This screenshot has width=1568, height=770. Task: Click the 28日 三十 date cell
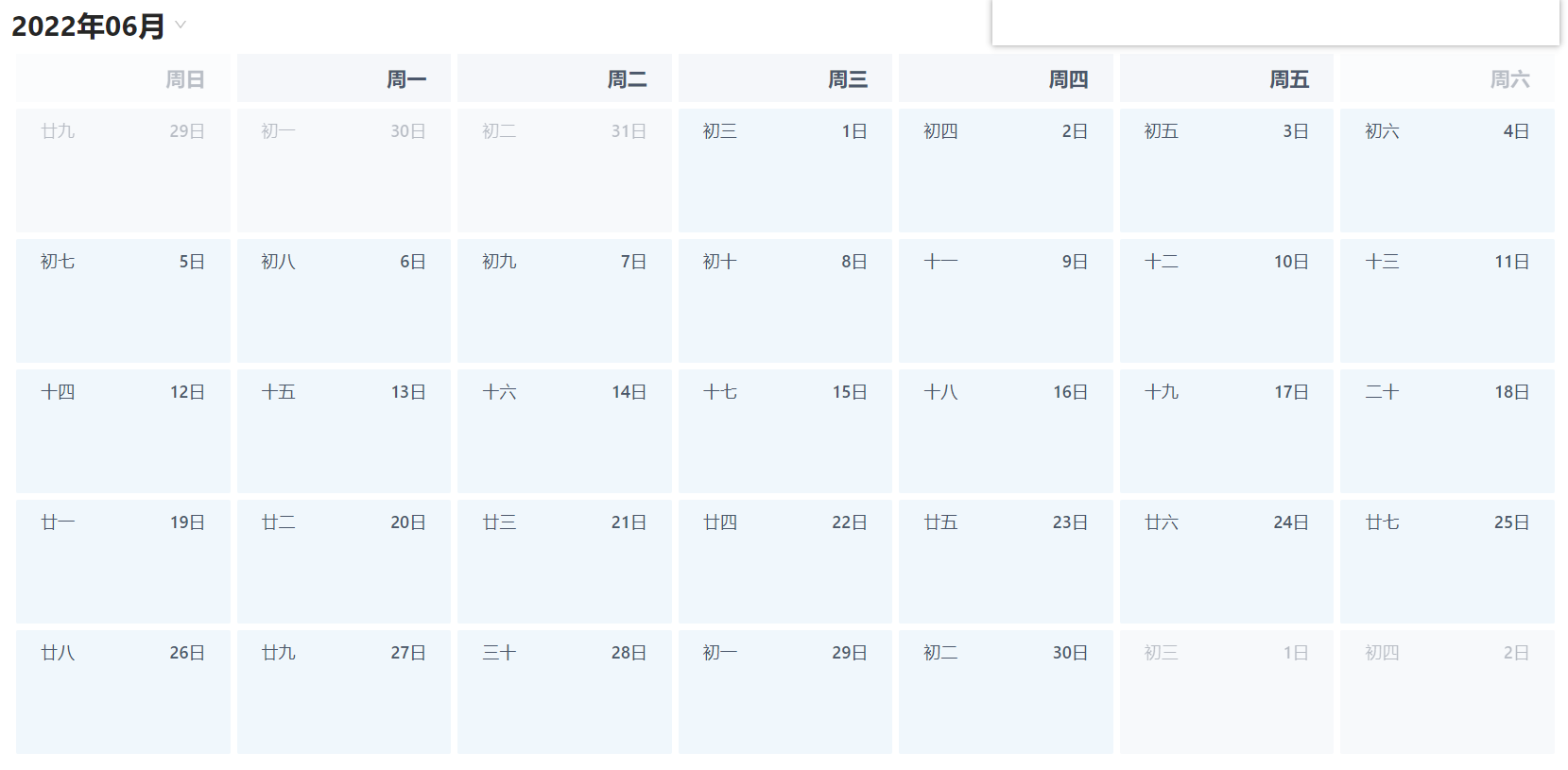[564, 692]
